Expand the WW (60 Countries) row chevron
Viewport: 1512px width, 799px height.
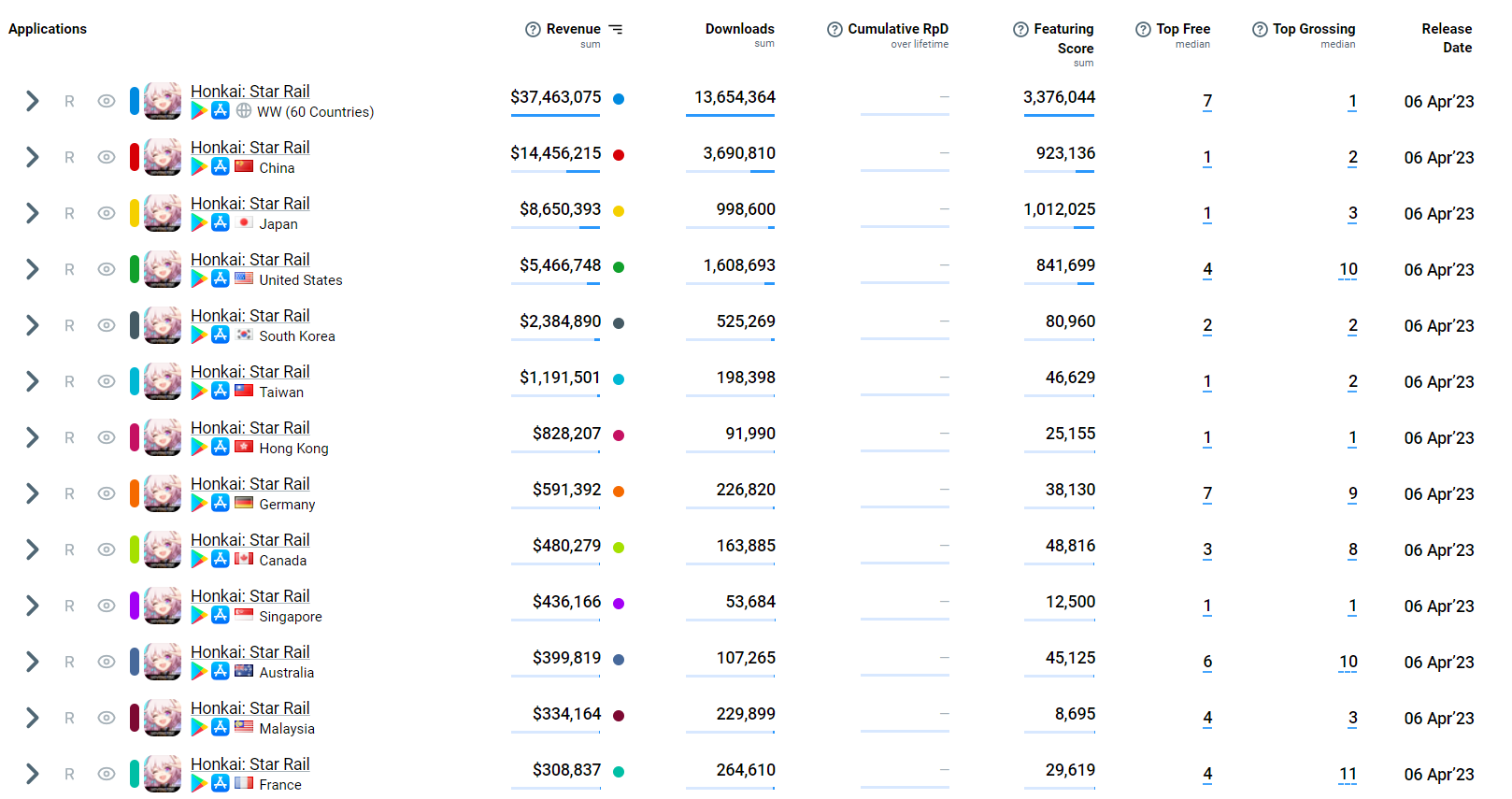[33, 101]
